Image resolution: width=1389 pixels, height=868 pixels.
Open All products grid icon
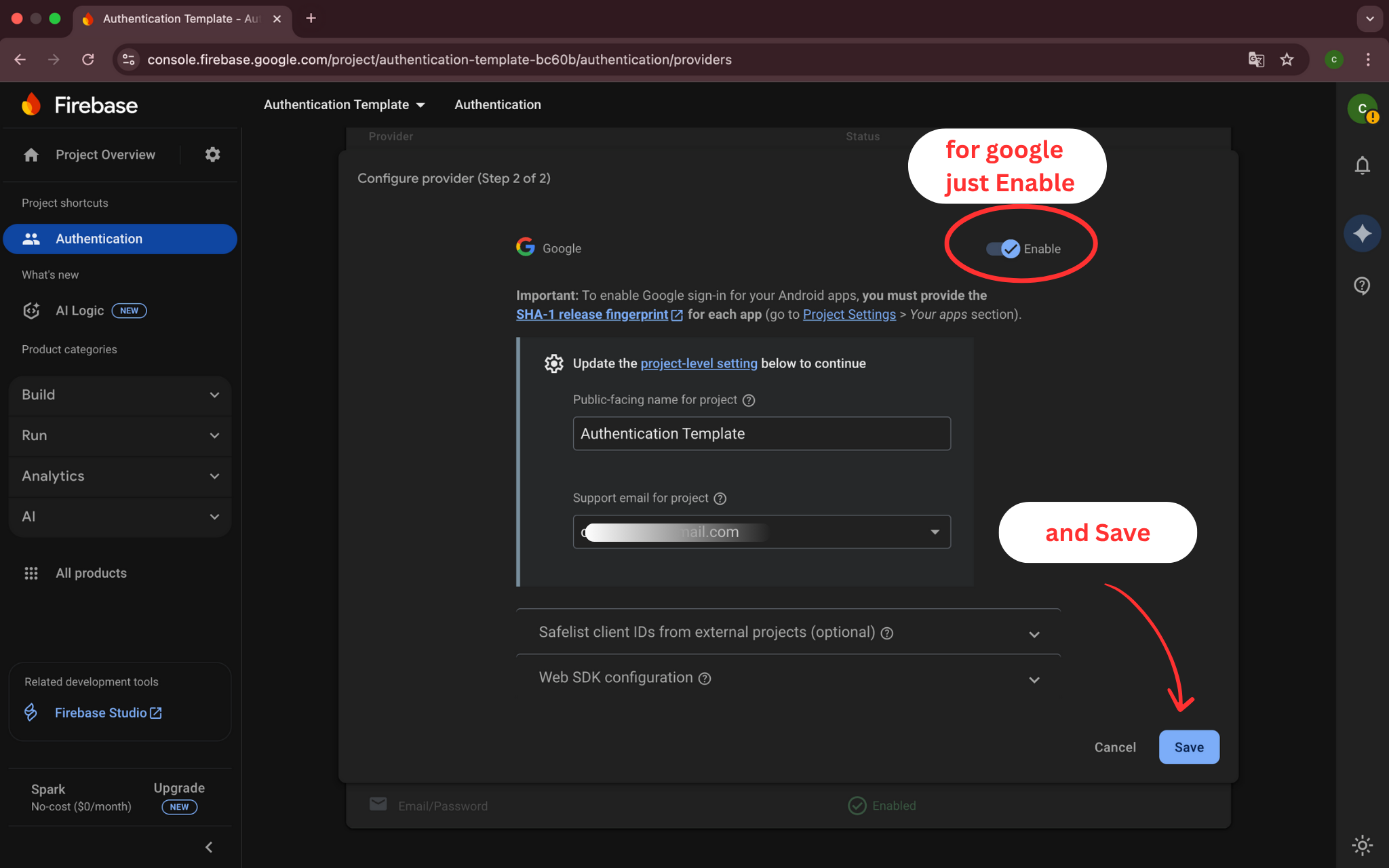tap(31, 573)
